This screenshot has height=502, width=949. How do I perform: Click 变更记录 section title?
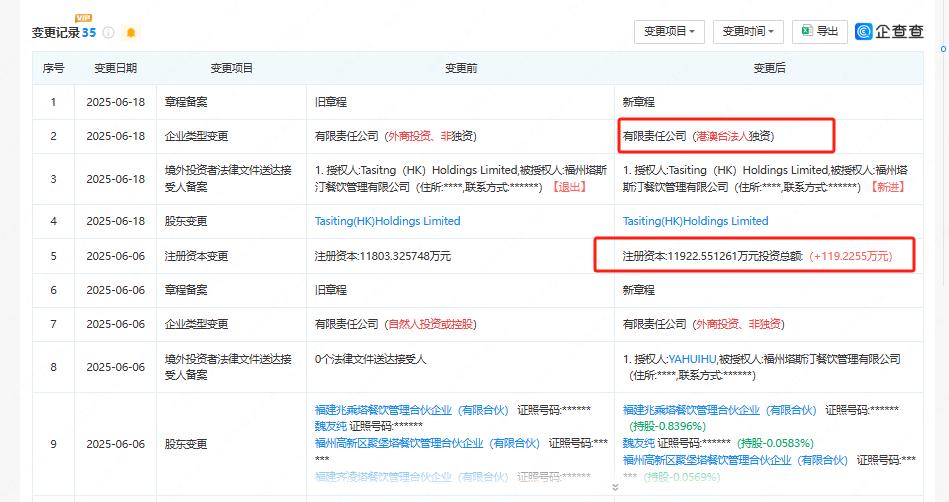56,33
